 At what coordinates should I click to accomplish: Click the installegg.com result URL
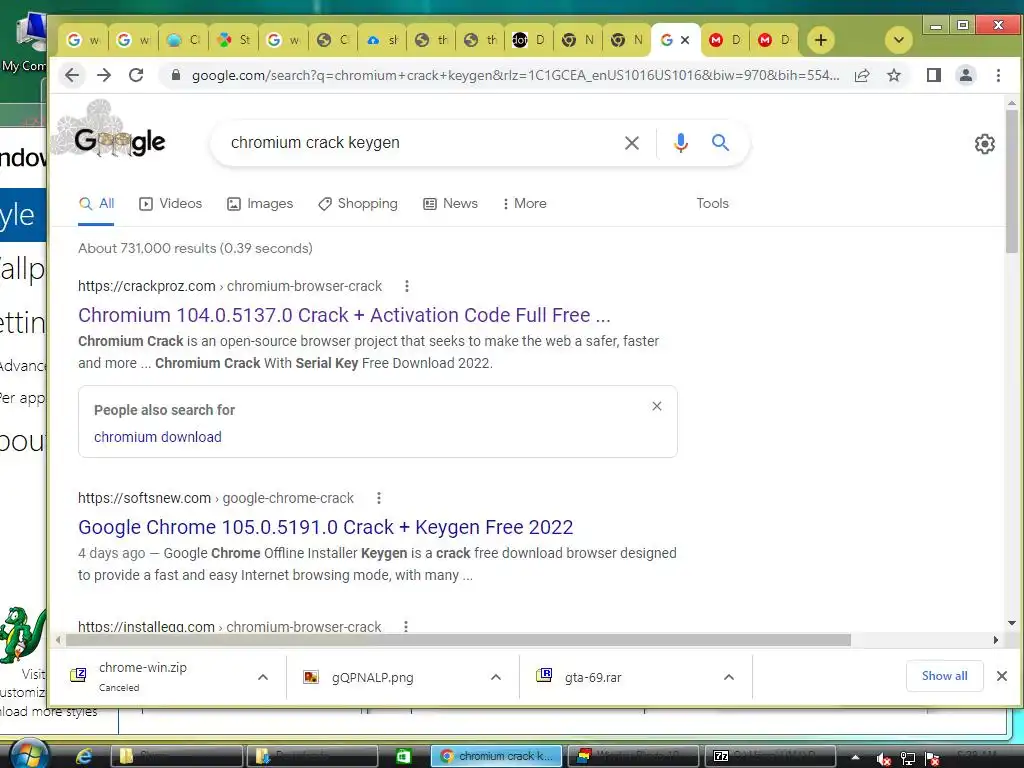229,626
